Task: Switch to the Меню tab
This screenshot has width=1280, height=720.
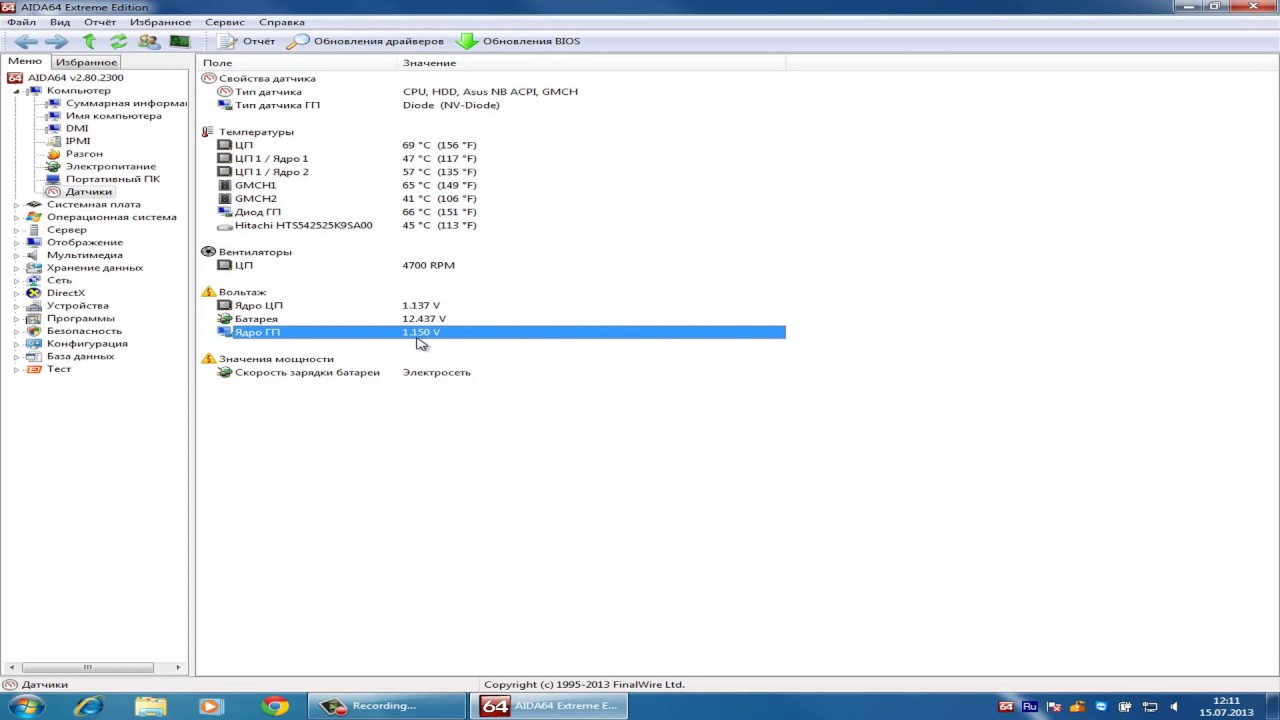Action: pyautogui.click(x=25, y=61)
